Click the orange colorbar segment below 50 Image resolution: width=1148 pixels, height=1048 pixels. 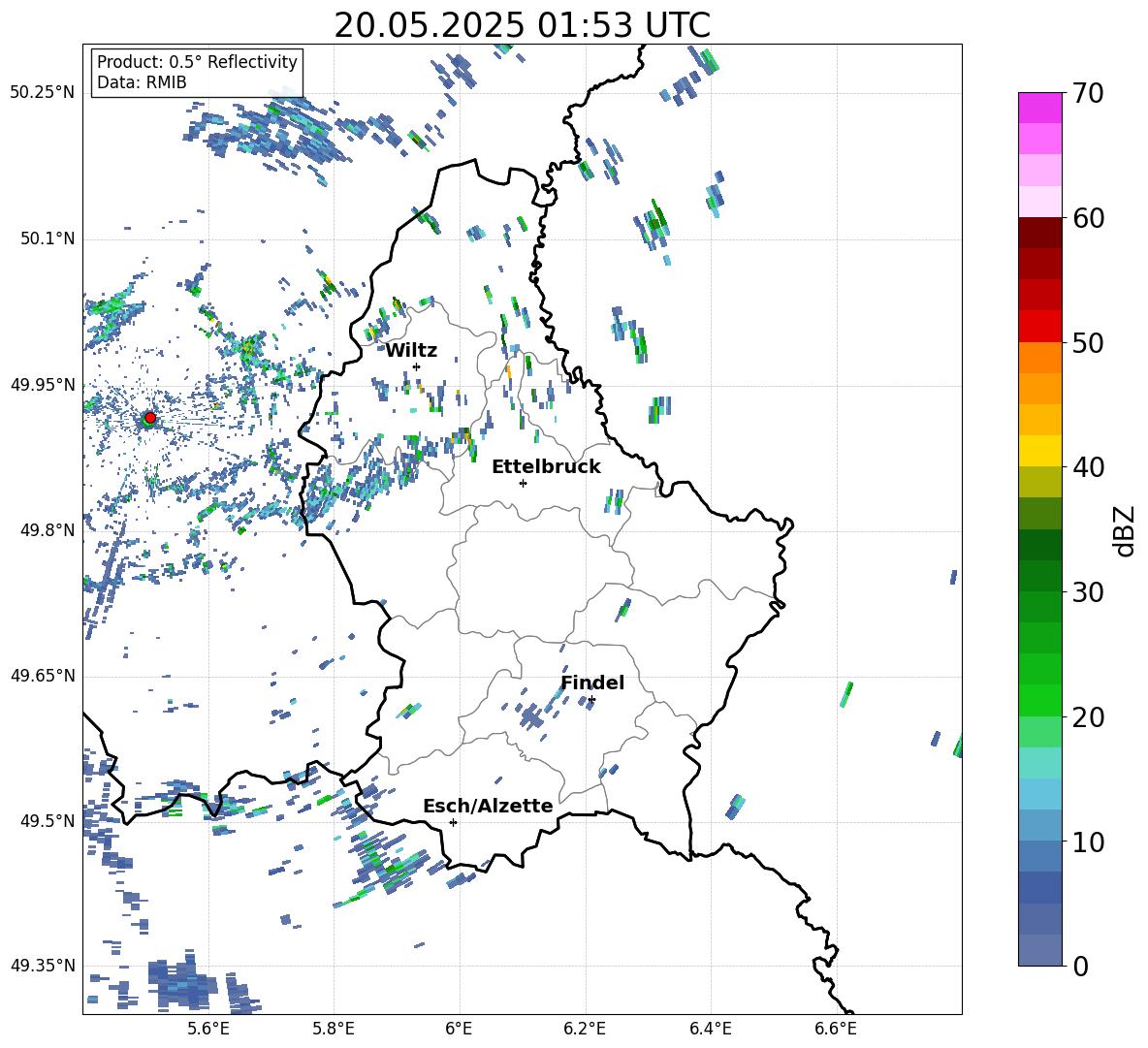(1039, 357)
